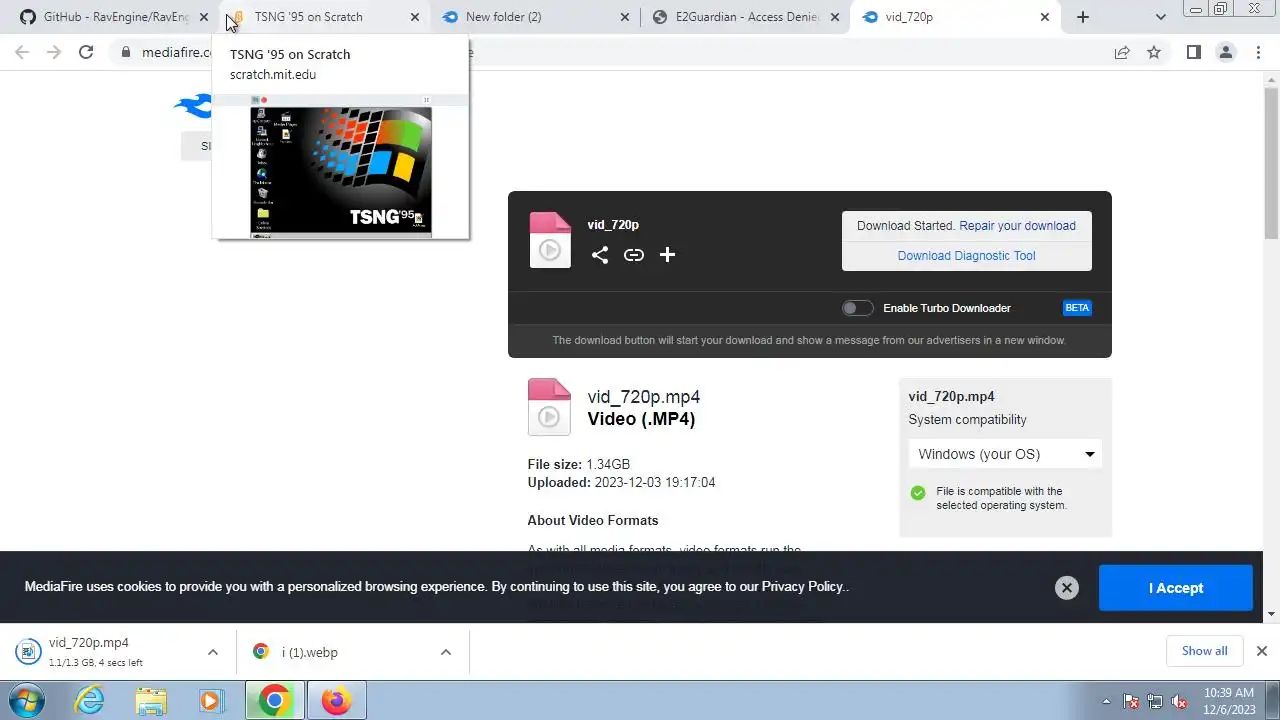Show hidden tray icons arrow
The image size is (1280, 720).
tap(1106, 701)
